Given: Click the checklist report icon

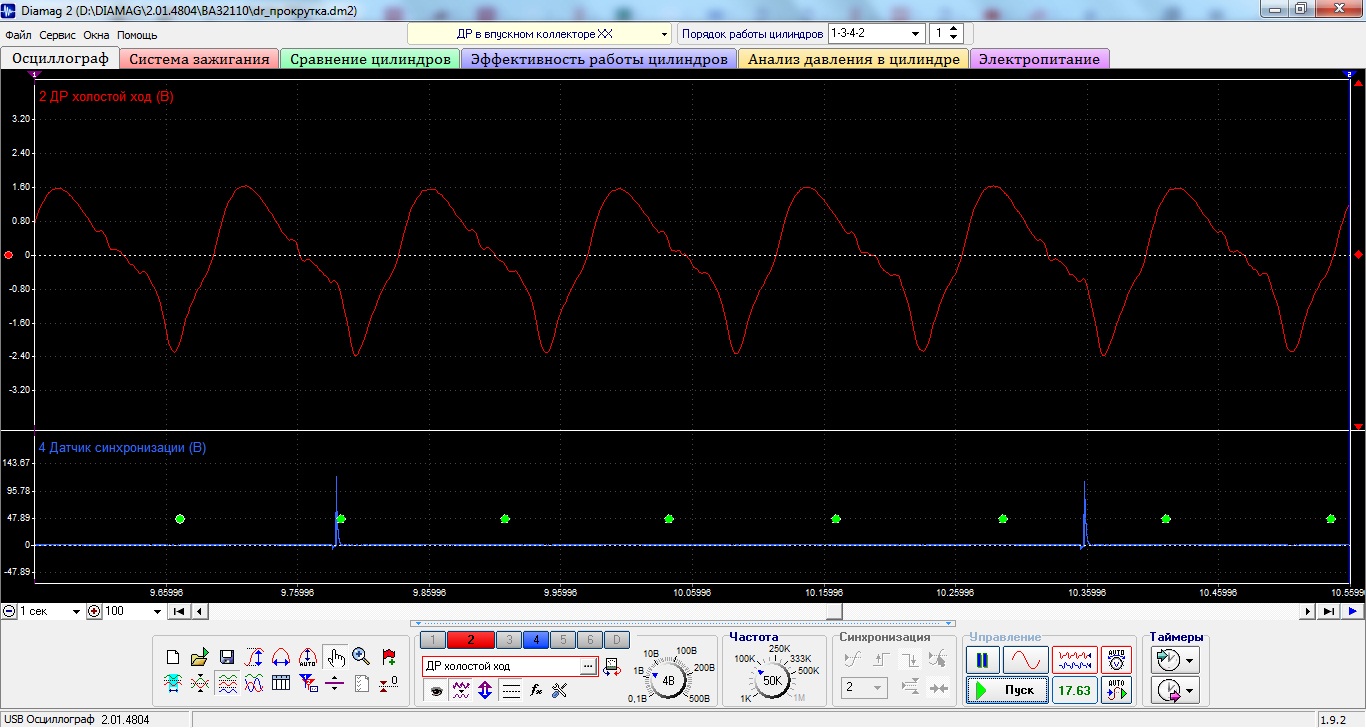Looking at the screenshot, I should [362, 684].
